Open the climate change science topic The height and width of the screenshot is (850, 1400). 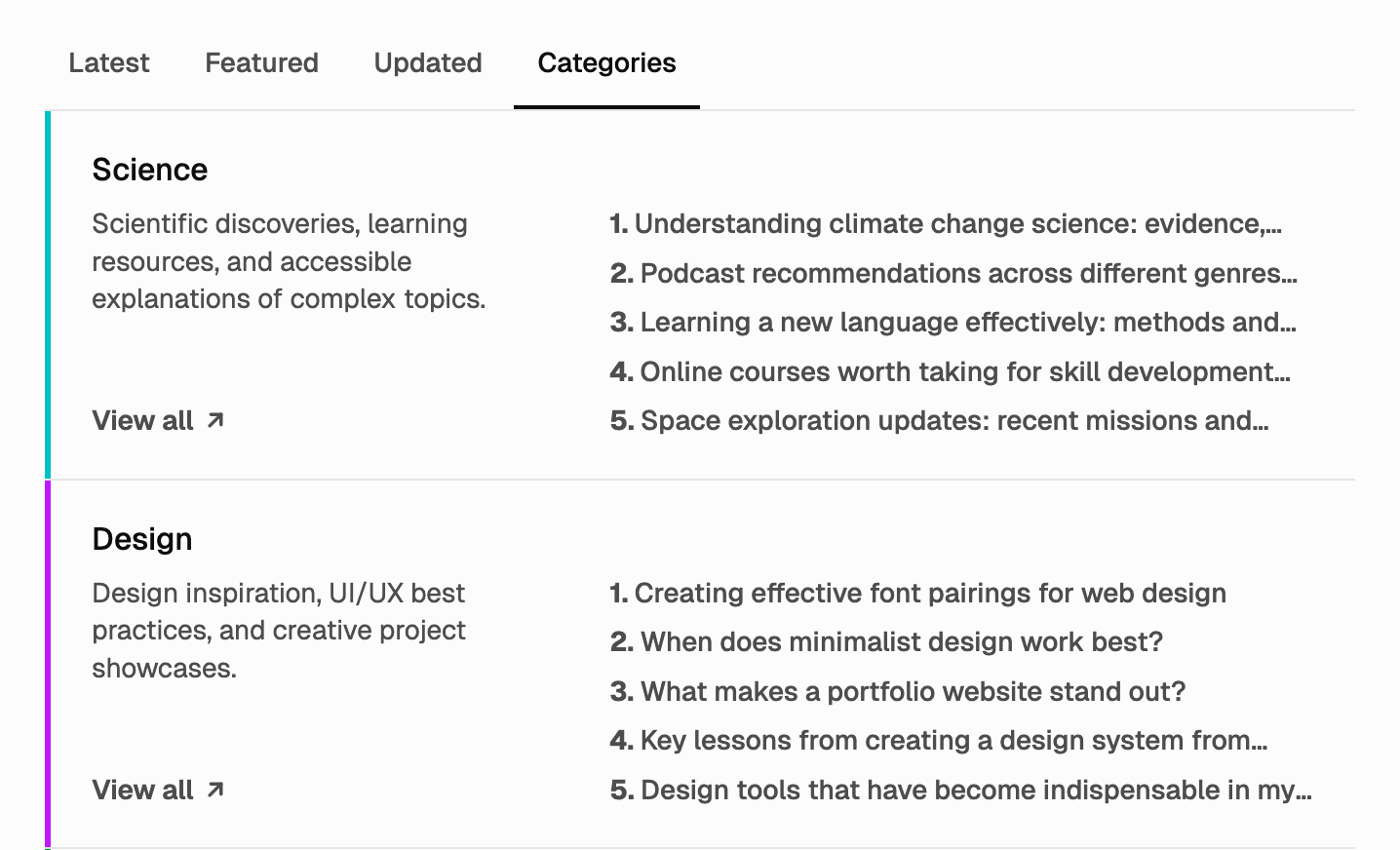pyautogui.click(x=946, y=224)
